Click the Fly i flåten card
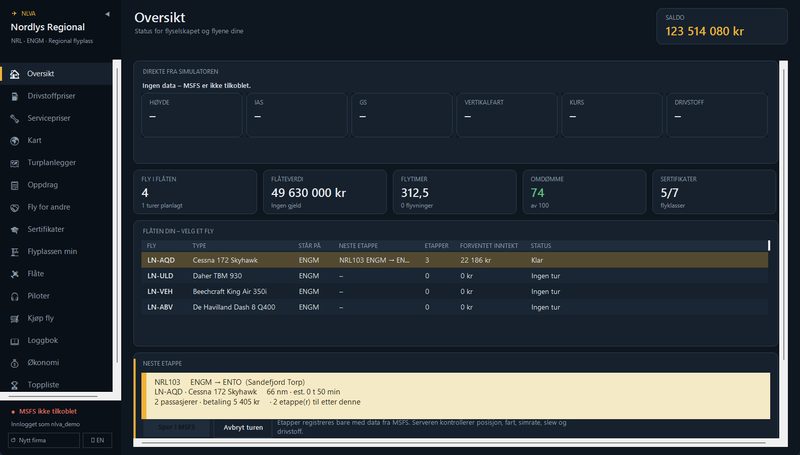 [195, 192]
